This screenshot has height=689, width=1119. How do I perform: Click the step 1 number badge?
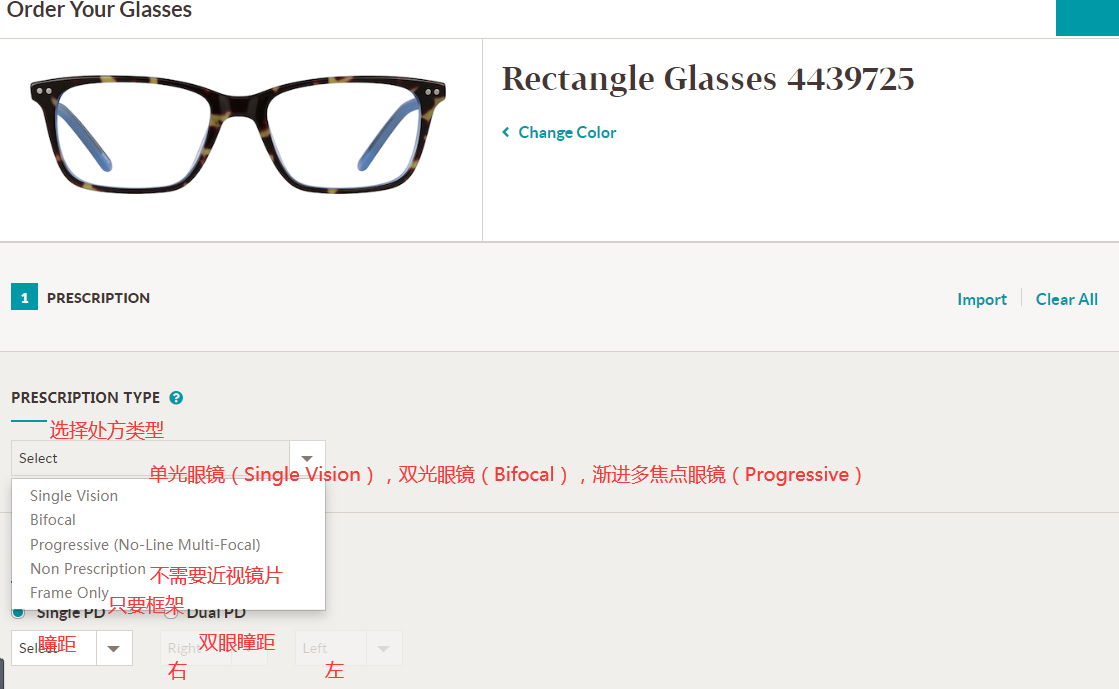coord(24,297)
